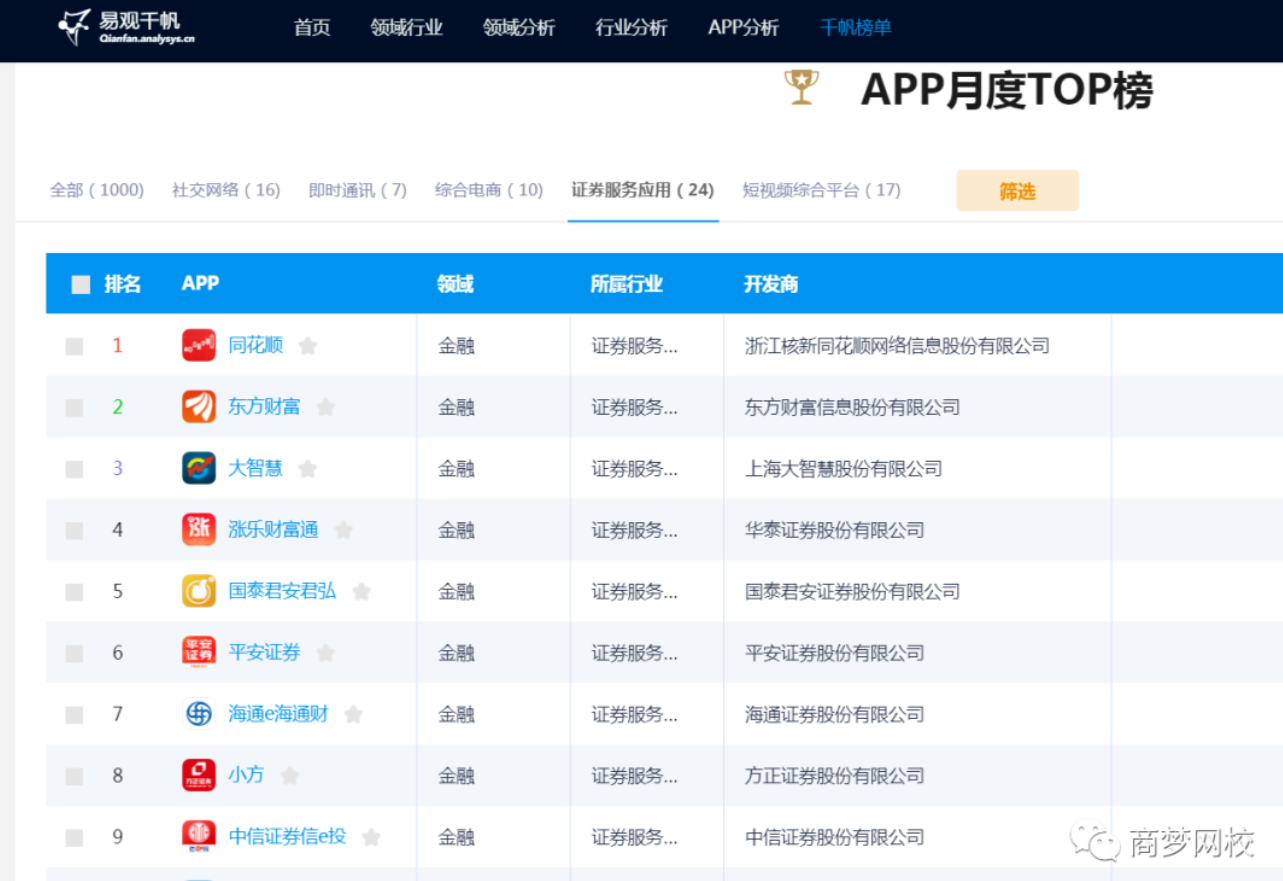Open the 小方 app link

[247, 775]
